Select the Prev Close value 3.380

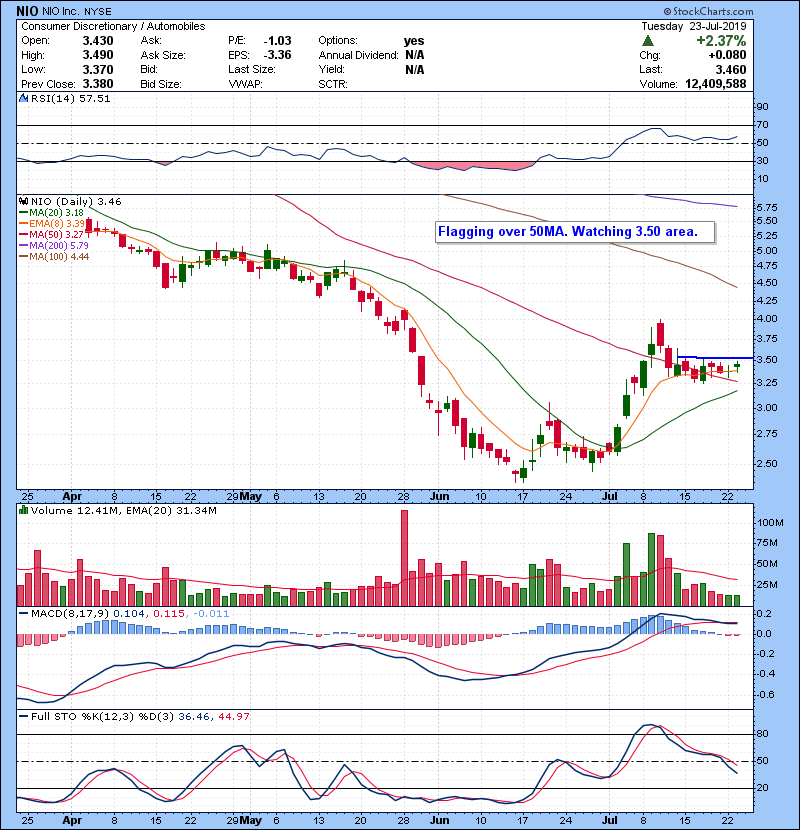(98, 84)
